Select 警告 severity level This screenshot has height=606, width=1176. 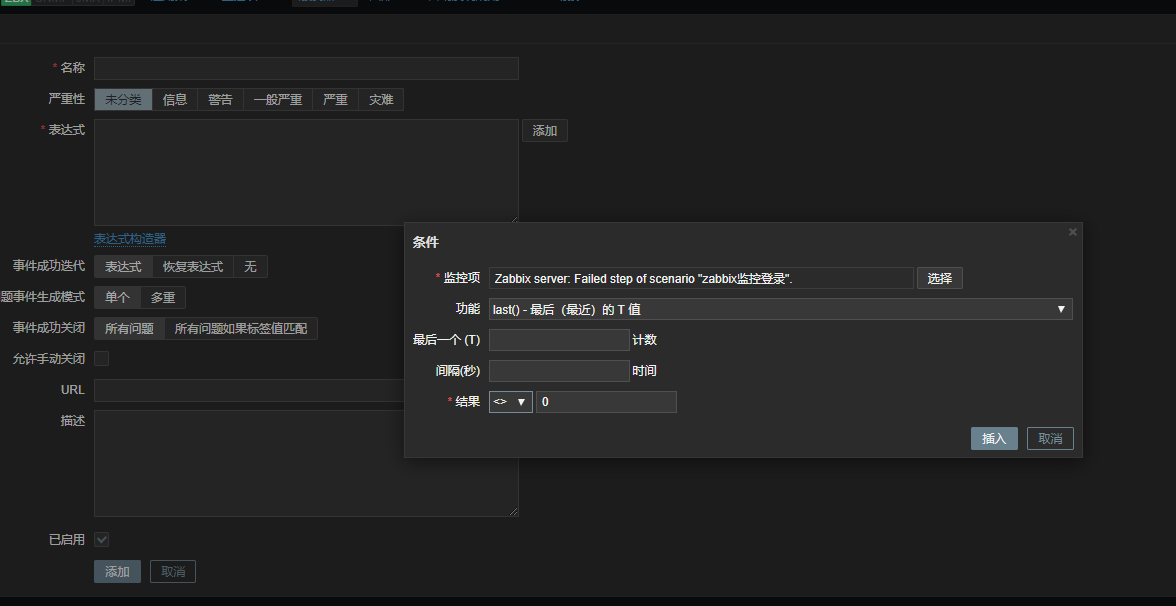[x=220, y=100]
